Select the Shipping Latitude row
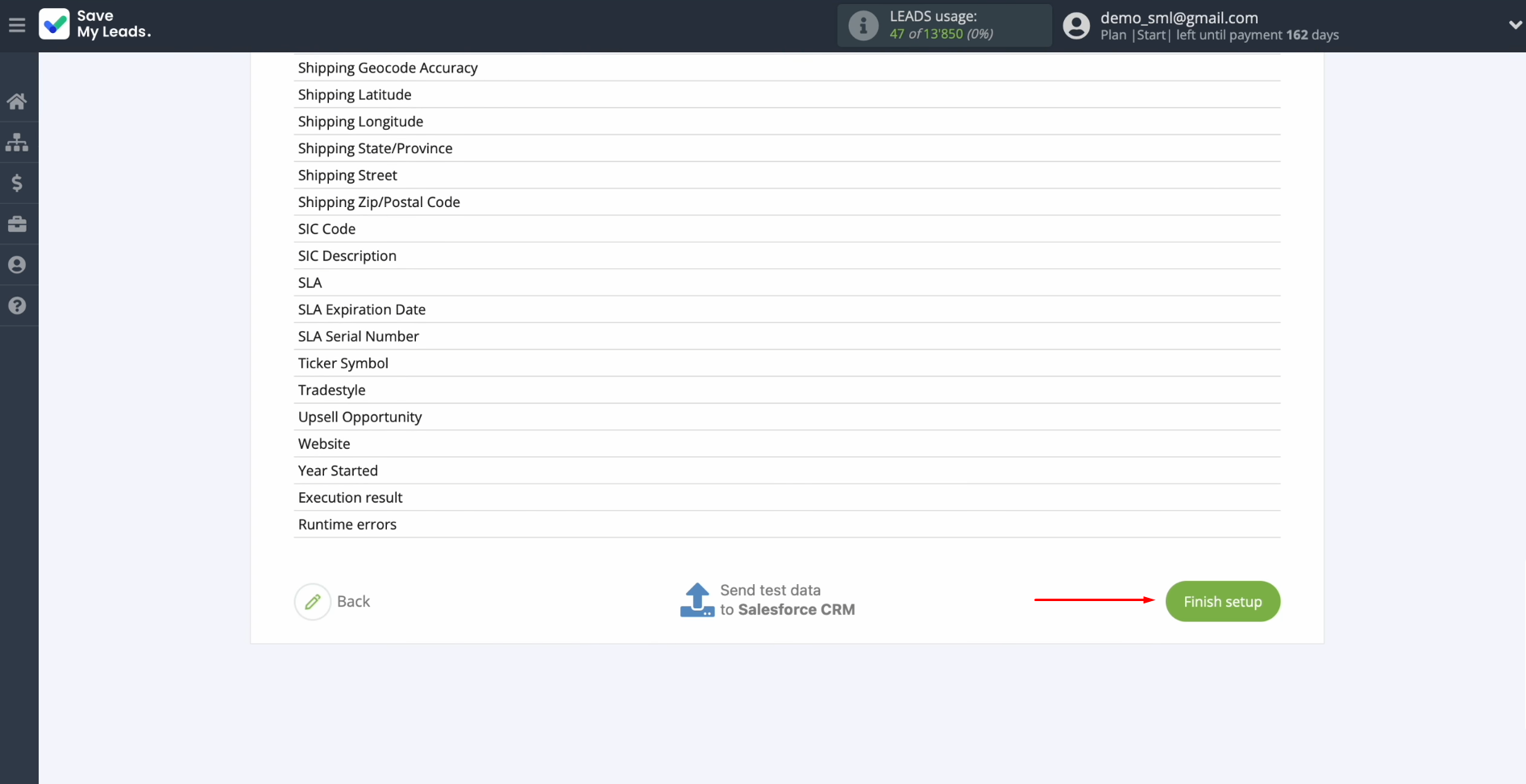 pyautogui.click(x=787, y=94)
